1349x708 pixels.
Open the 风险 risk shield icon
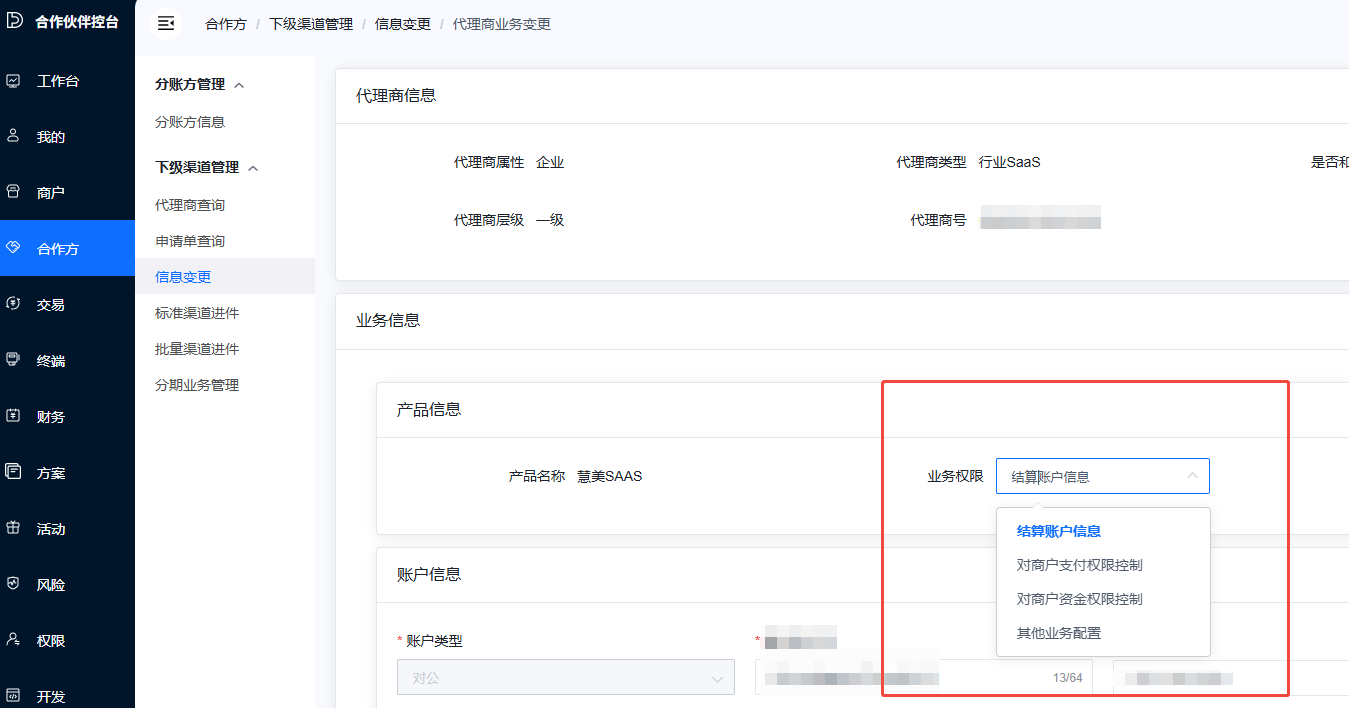click(14, 584)
